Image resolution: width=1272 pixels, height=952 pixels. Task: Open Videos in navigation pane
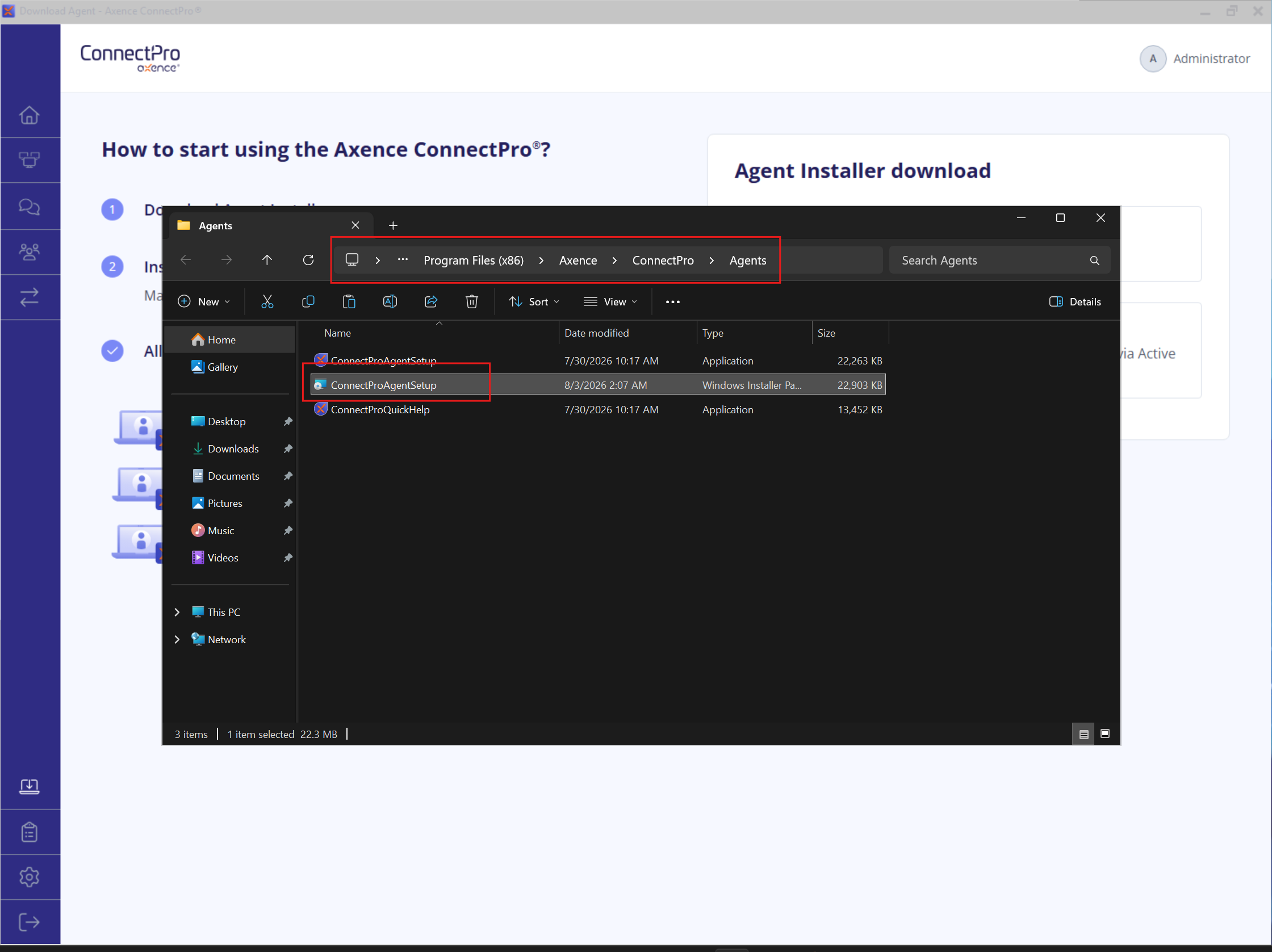[x=223, y=557]
